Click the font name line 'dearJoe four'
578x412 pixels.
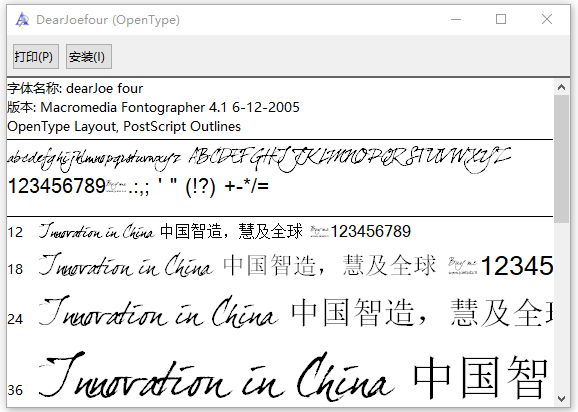click(x=75, y=88)
